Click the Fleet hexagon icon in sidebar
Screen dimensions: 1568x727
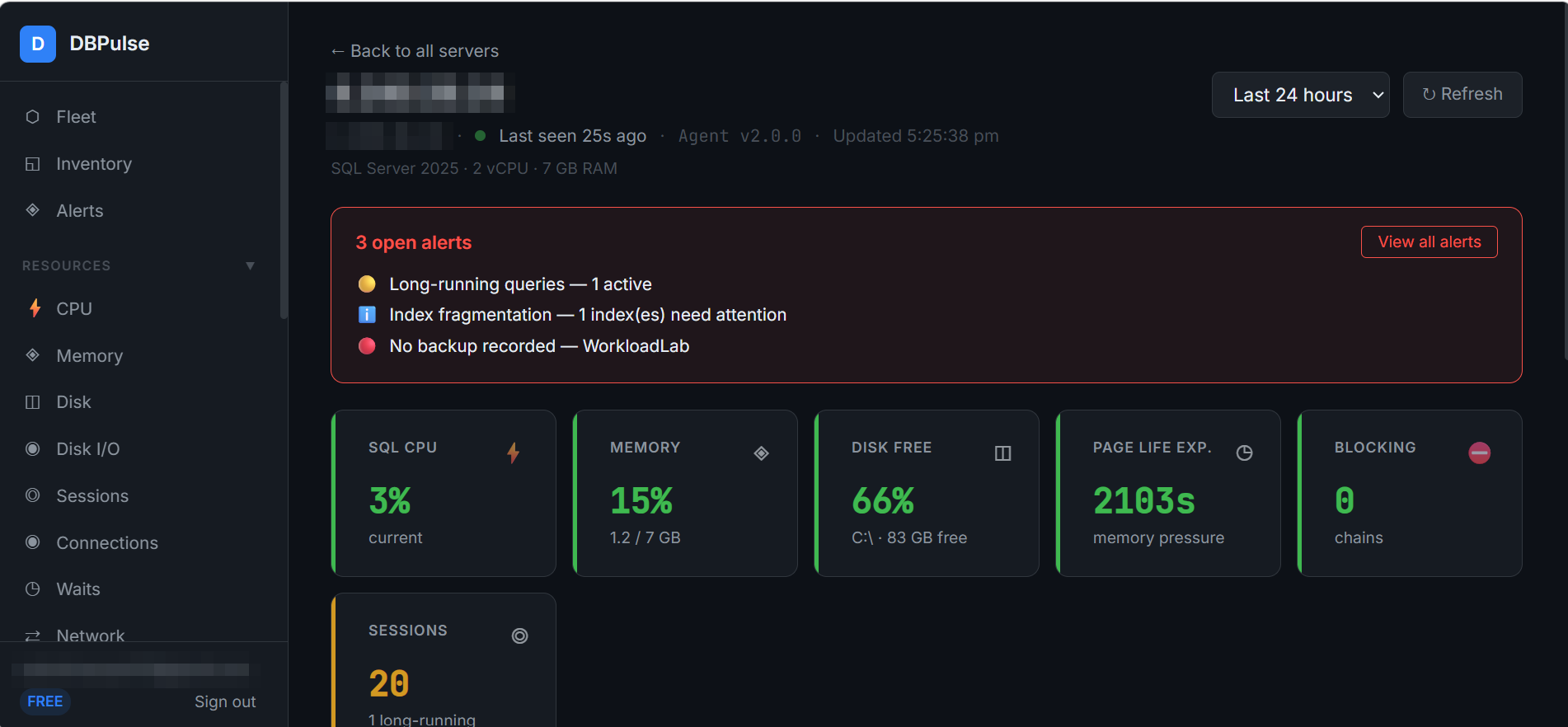click(x=33, y=117)
